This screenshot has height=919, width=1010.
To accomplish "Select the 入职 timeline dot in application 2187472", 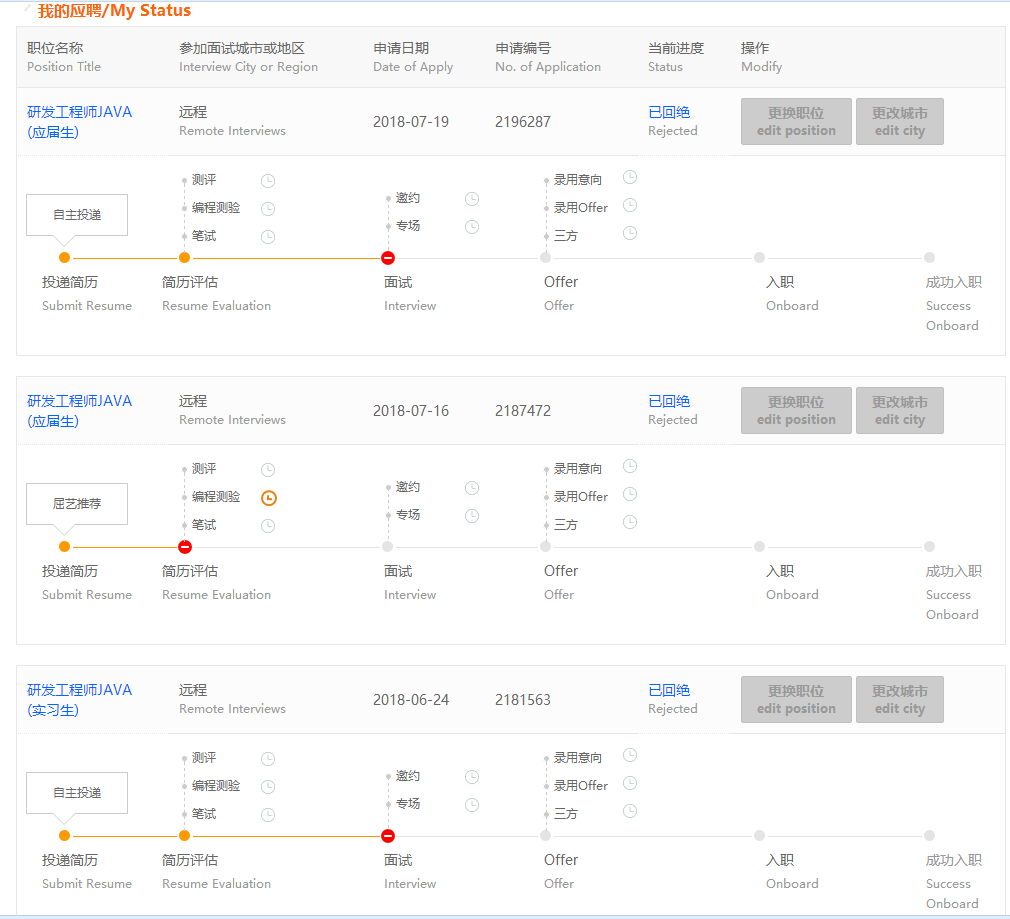I will [x=760, y=547].
